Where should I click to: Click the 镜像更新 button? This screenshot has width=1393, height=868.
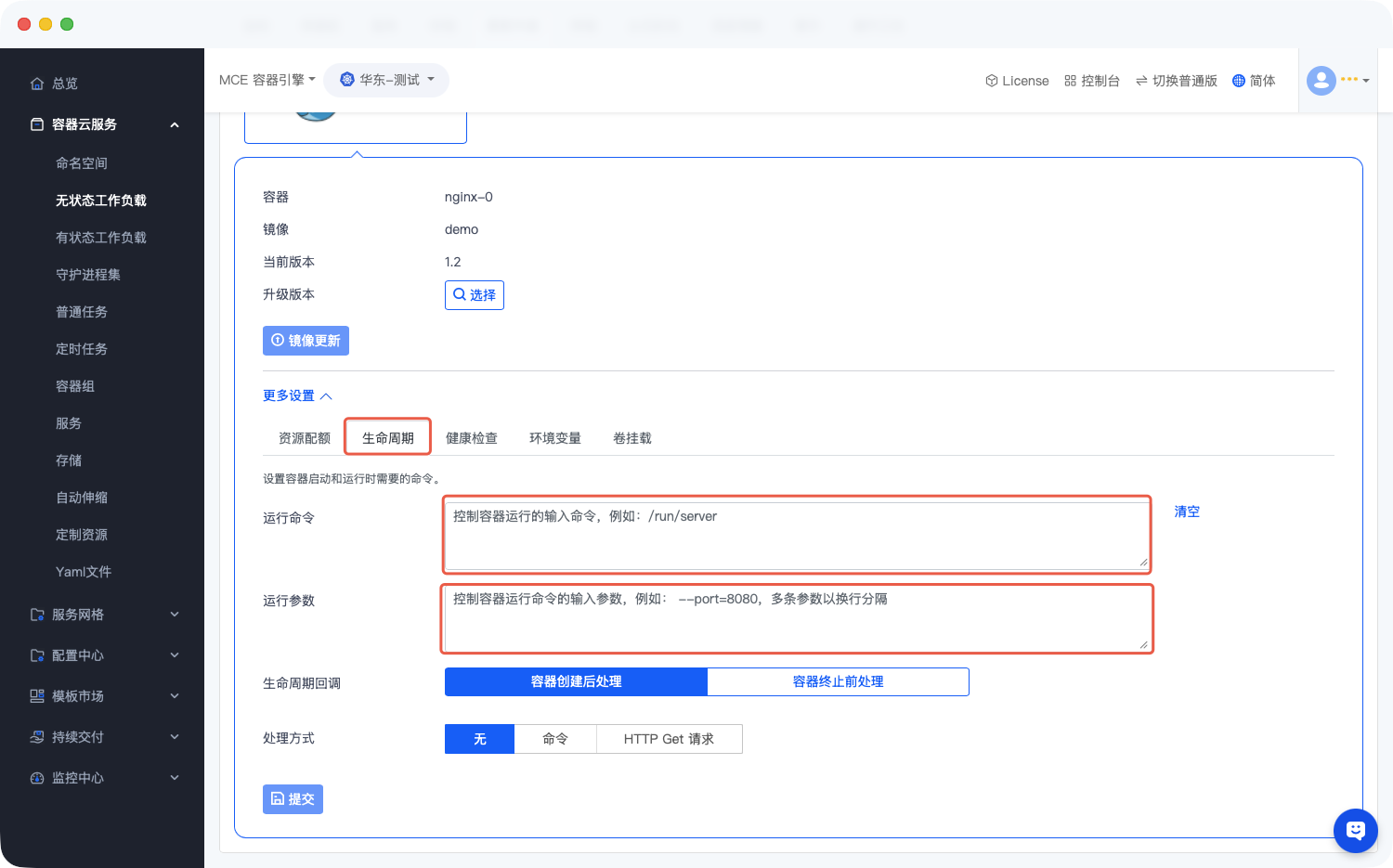306,341
